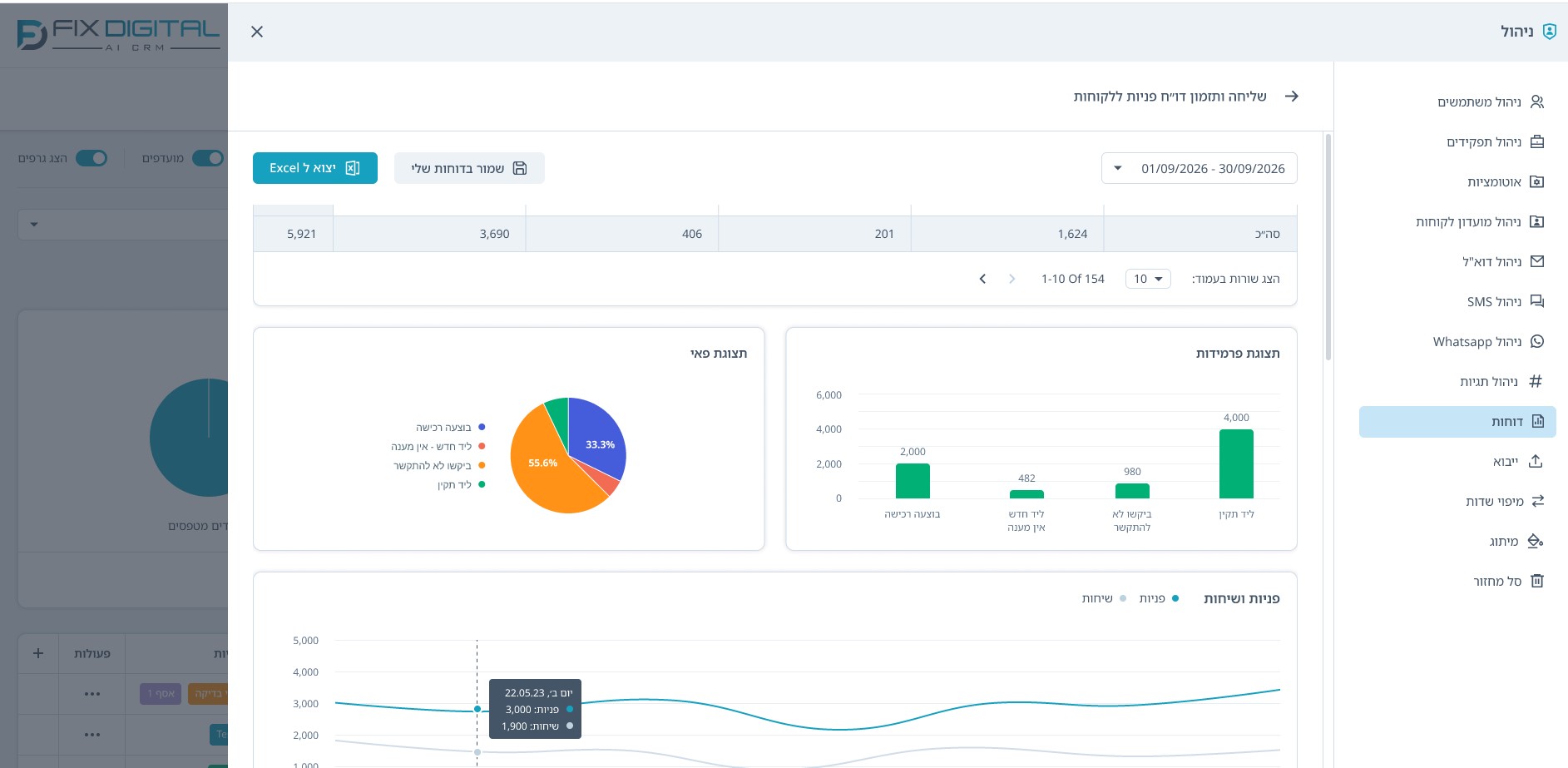Click the מיפוי שדות arrows icon

click(x=1537, y=501)
